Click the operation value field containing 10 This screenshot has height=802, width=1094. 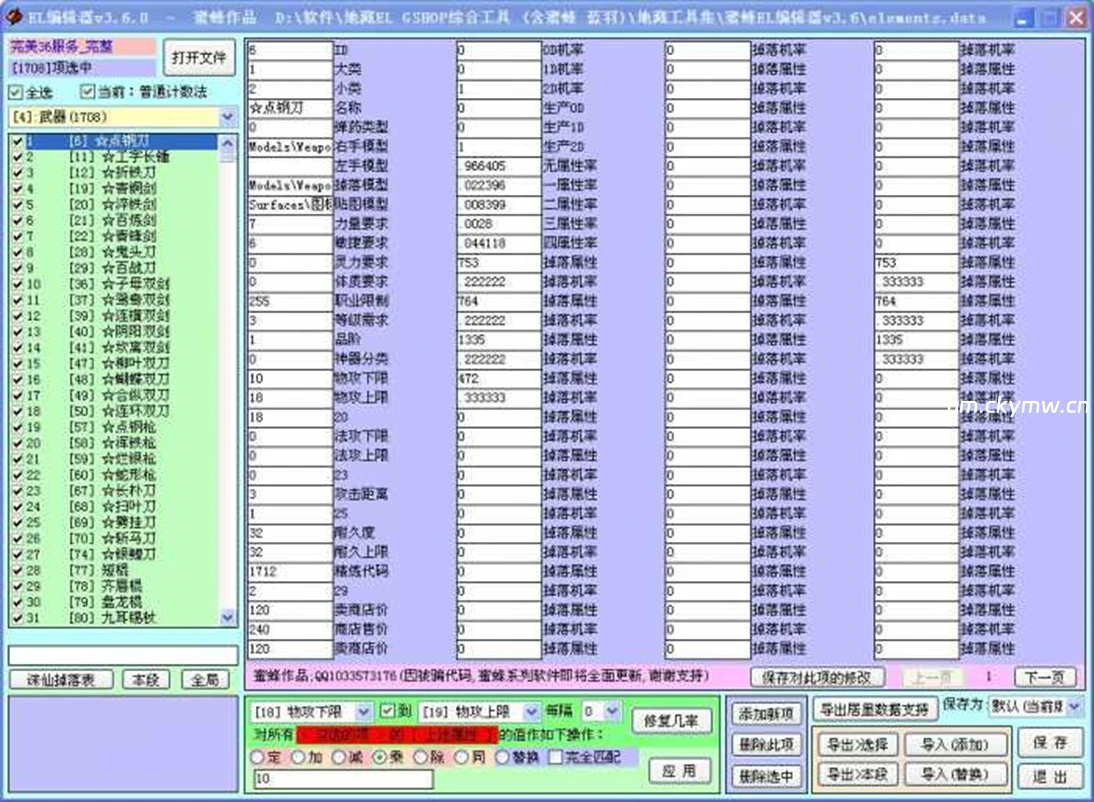343,778
